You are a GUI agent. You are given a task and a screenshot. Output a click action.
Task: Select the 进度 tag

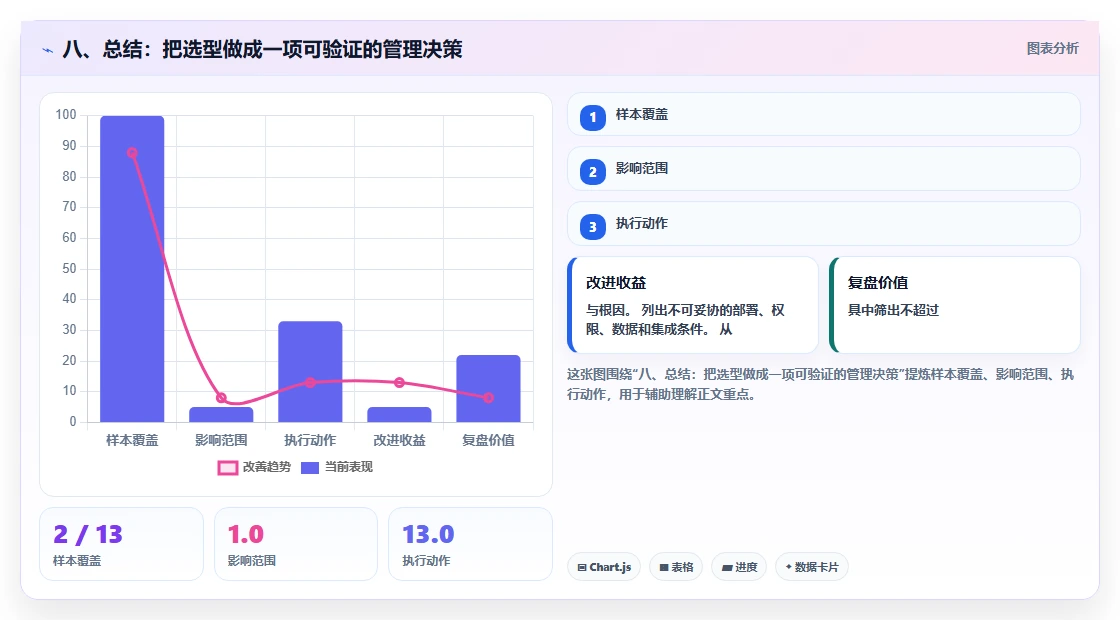(x=739, y=567)
